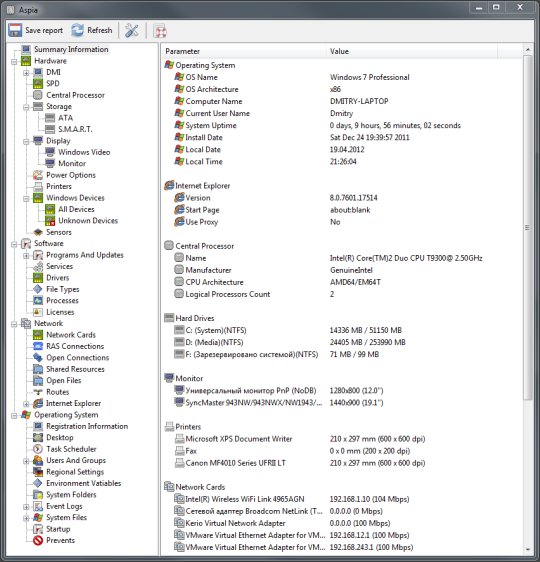Click the SPD memory chip icon
Image resolution: width=540 pixels, height=562 pixels.
(38, 84)
